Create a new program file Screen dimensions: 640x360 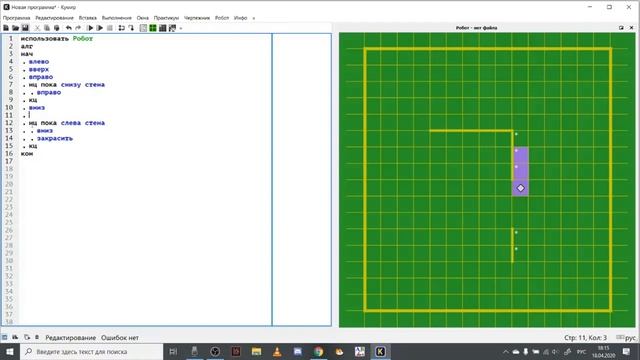pos(6,28)
